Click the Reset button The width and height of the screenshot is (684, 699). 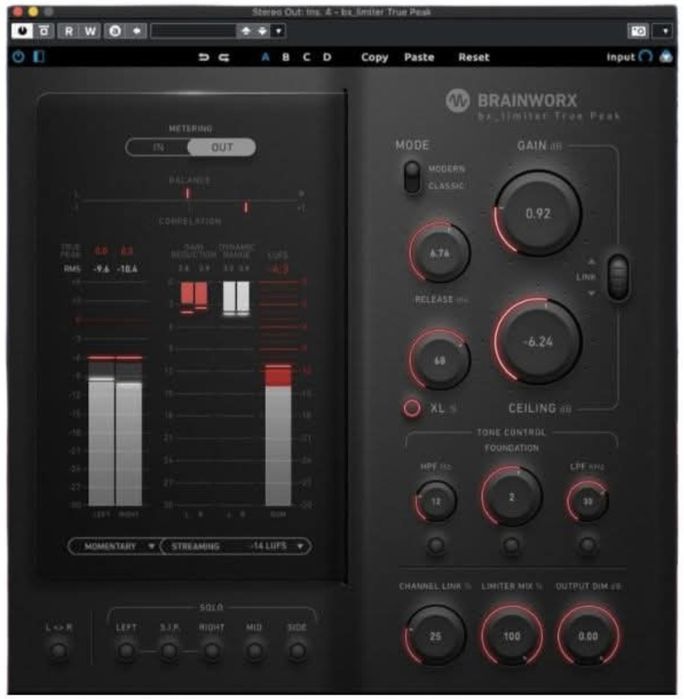tap(474, 57)
